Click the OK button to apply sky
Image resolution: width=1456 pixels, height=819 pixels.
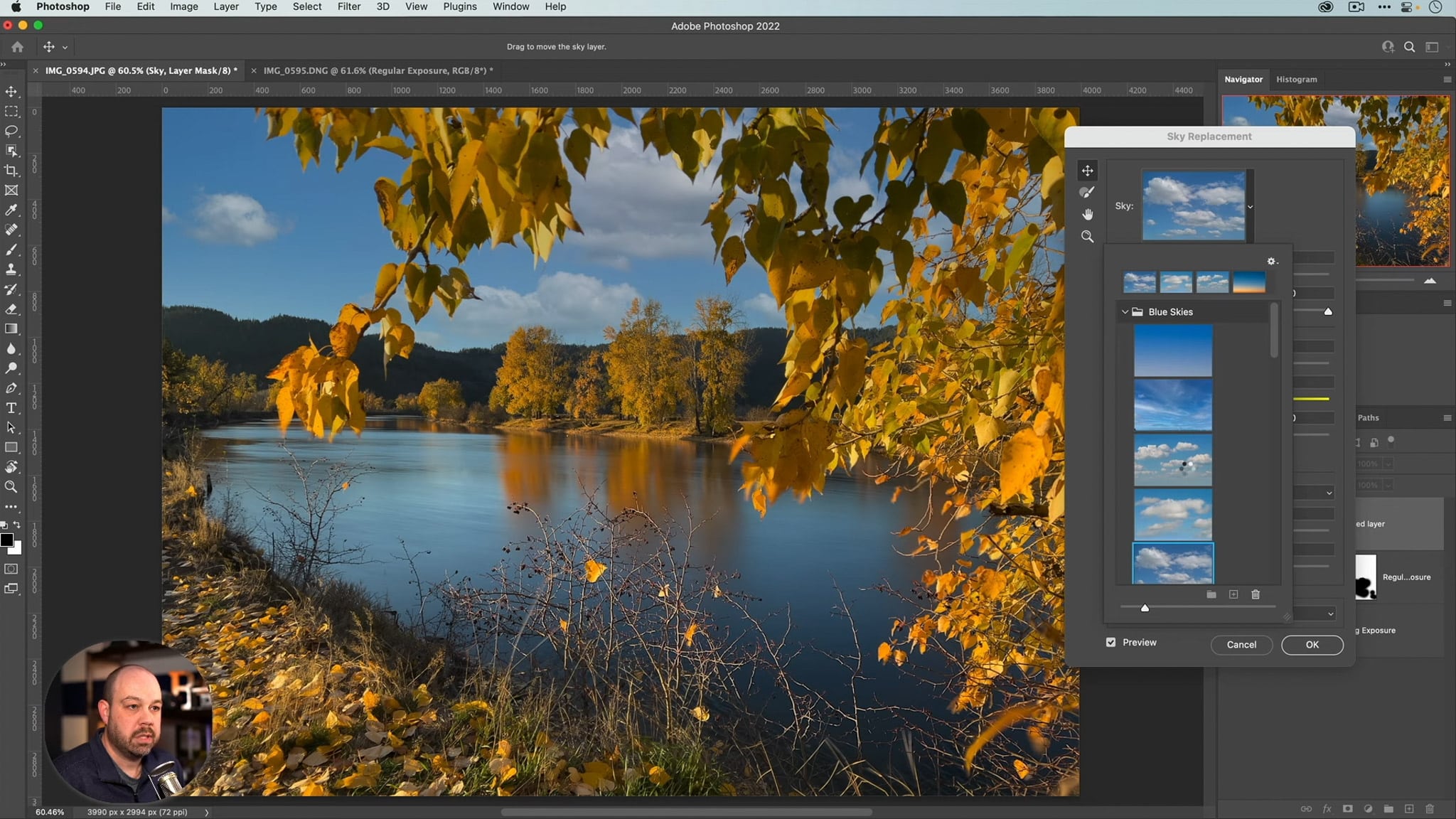click(1312, 644)
